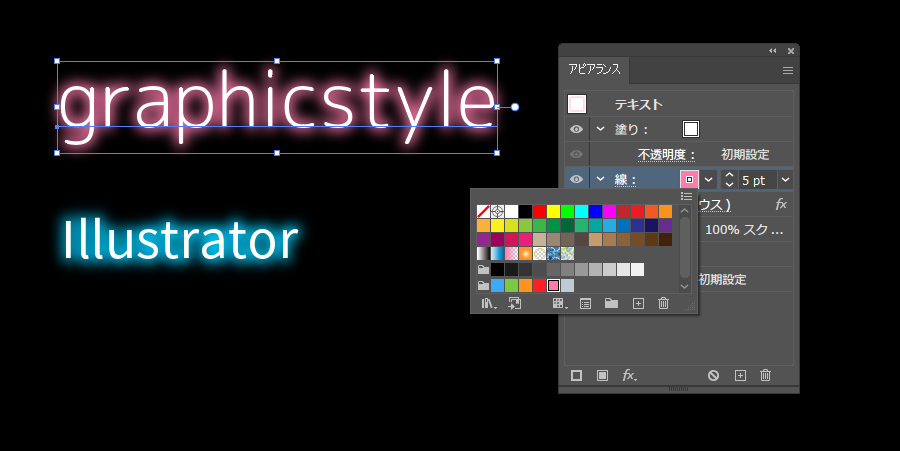Pick the pure red swatch in top row
Viewport: 900px width, 451px height.
coord(539,211)
